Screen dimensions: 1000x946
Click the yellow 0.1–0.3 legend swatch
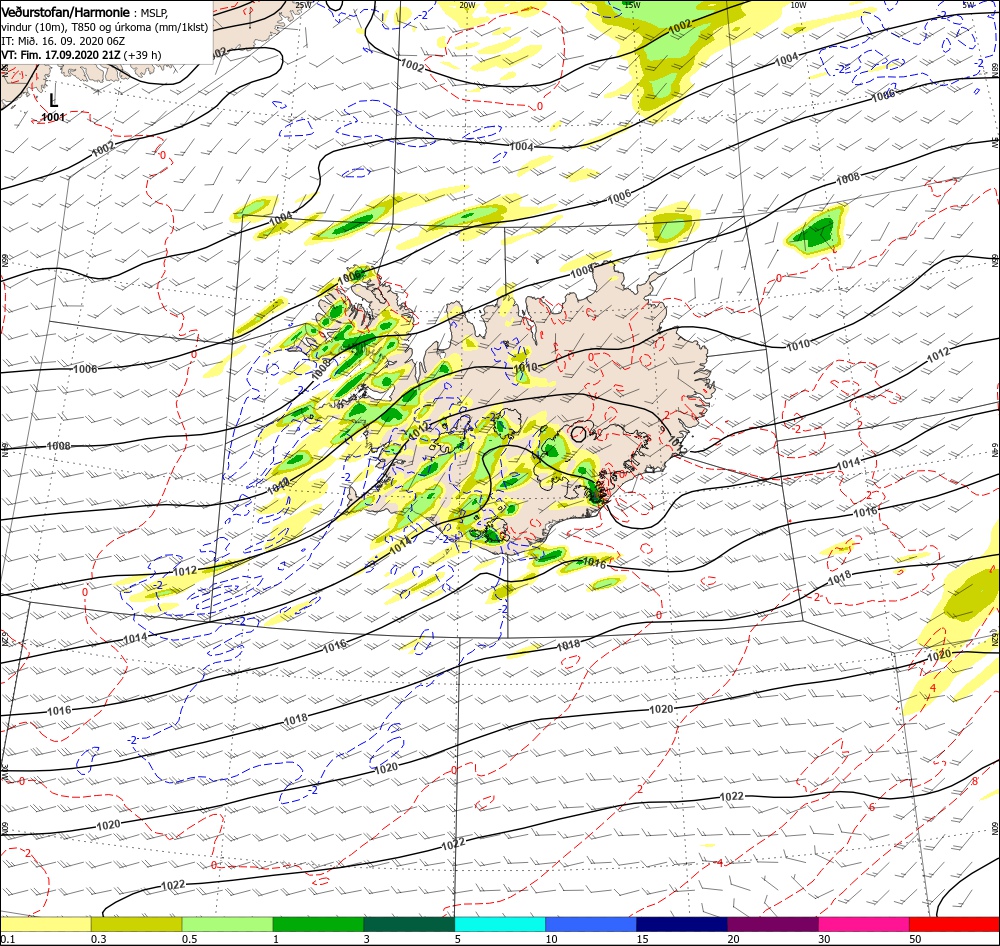(45, 924)
